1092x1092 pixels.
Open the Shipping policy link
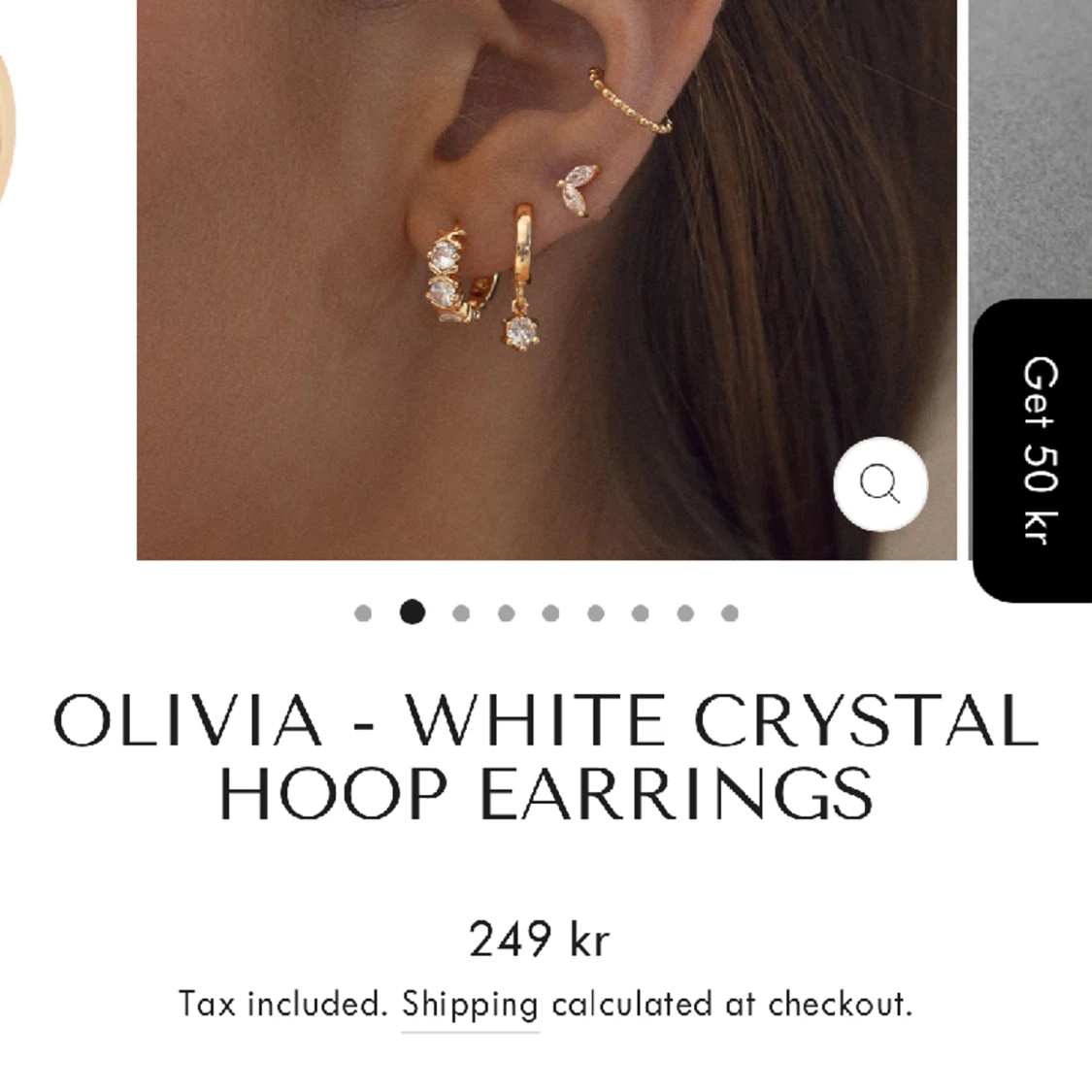coord(470,1005)
